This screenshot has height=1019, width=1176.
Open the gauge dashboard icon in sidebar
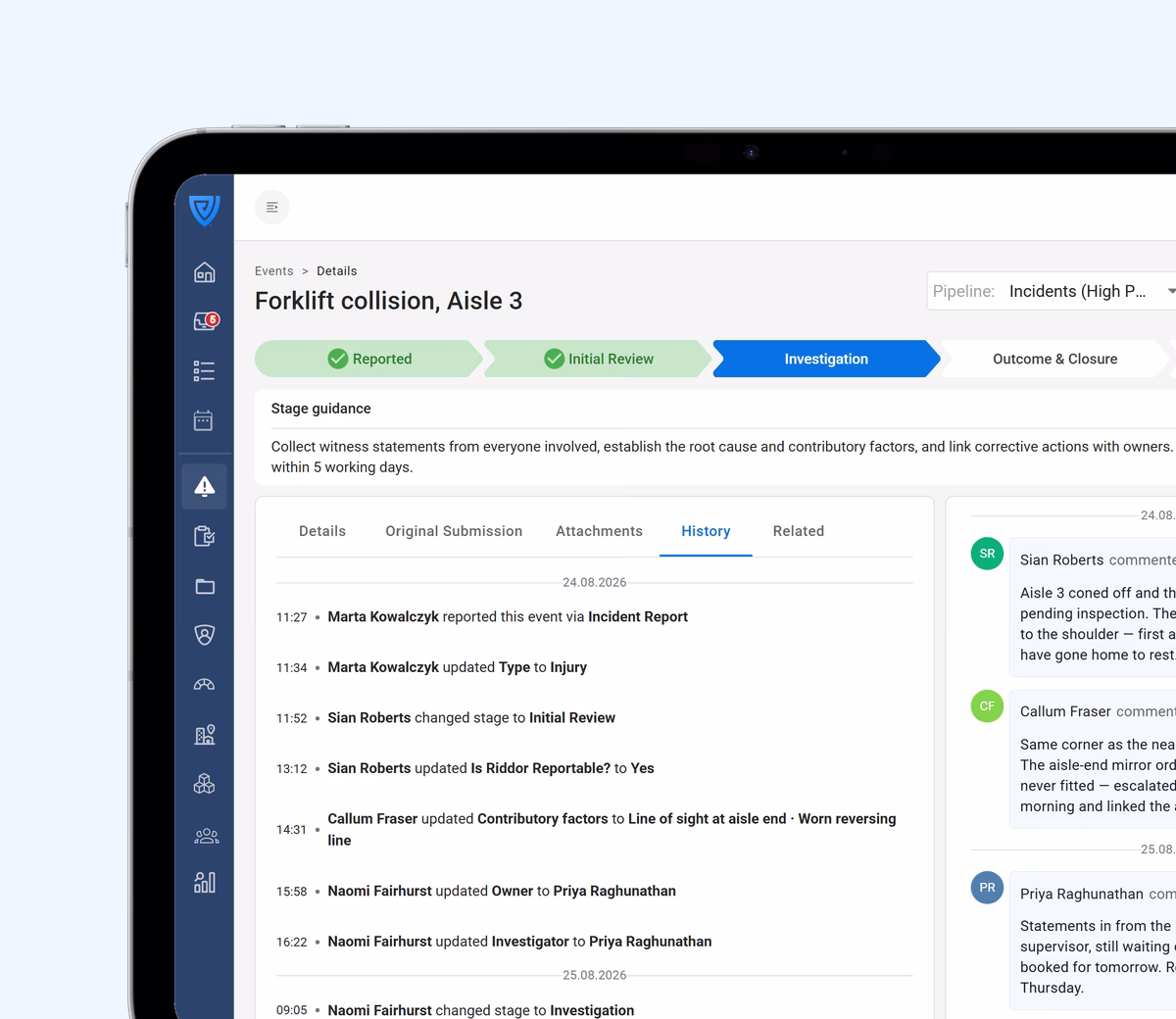pos(204,685)
